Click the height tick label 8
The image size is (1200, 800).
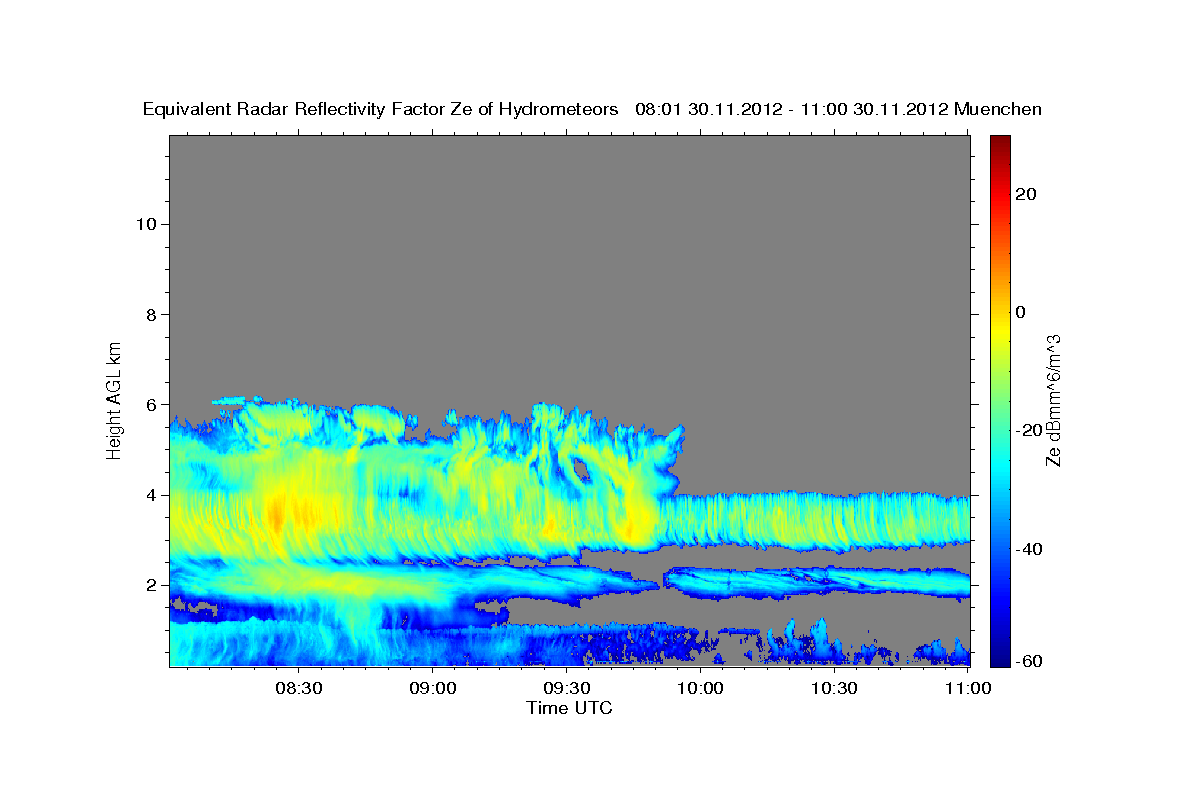click(153, 314)
